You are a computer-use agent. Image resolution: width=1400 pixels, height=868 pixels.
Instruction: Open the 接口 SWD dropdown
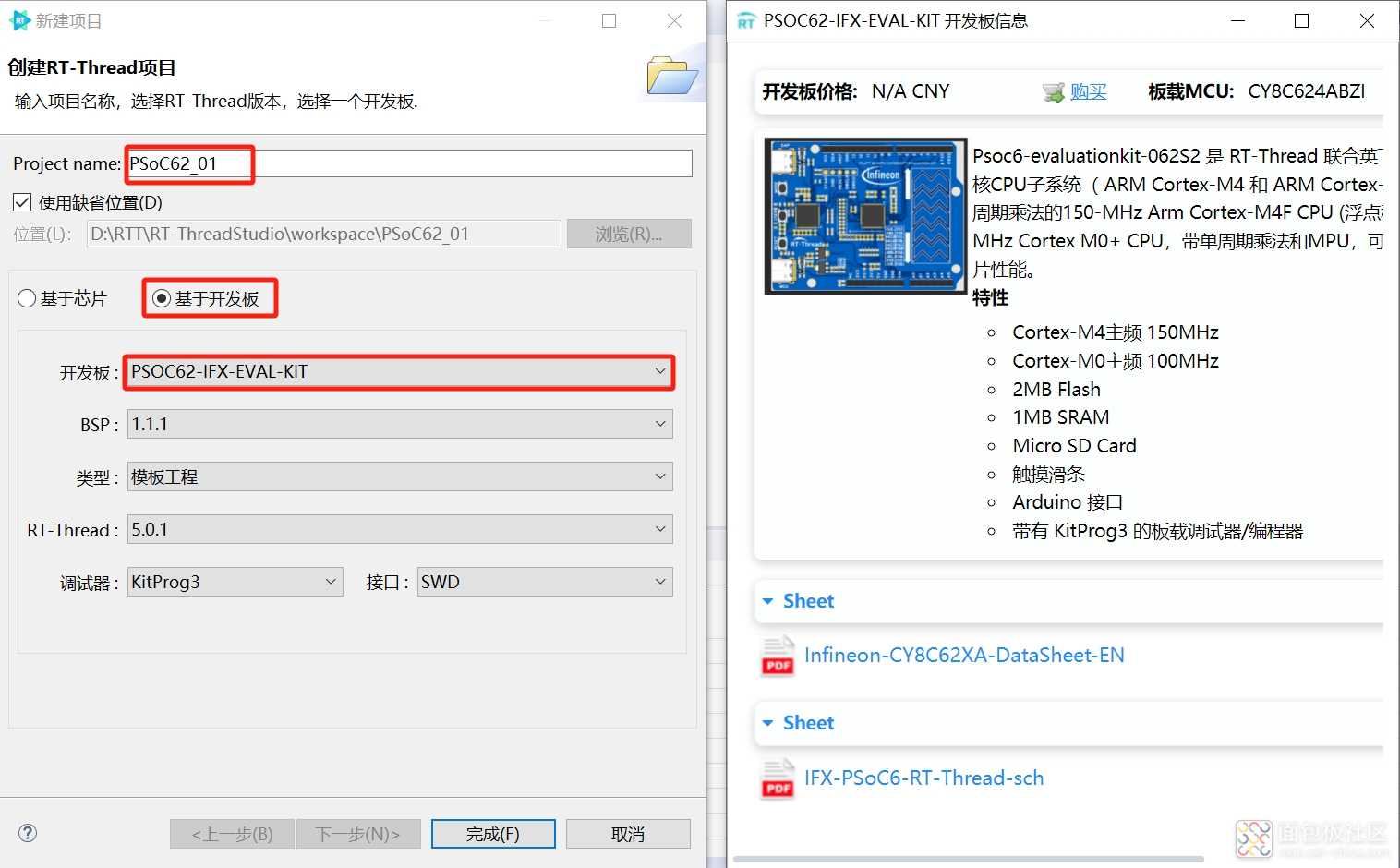pos(545,582)
